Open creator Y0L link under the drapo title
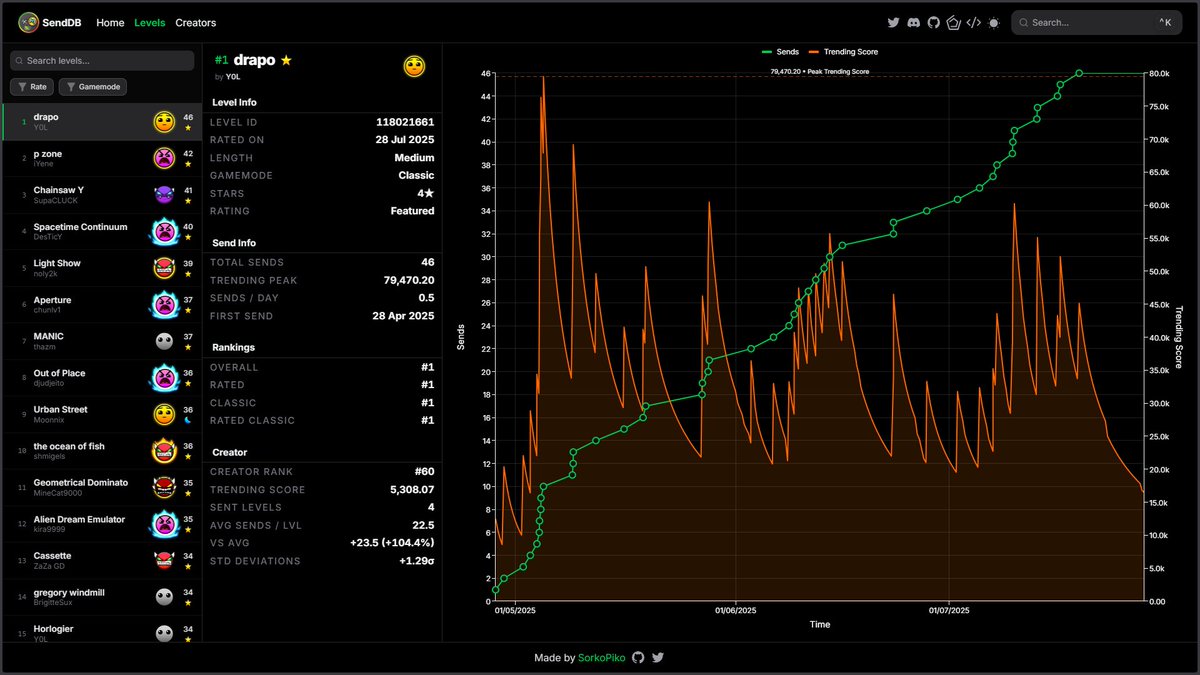This screenshot has width=1200, height=675. pos(233,76)
